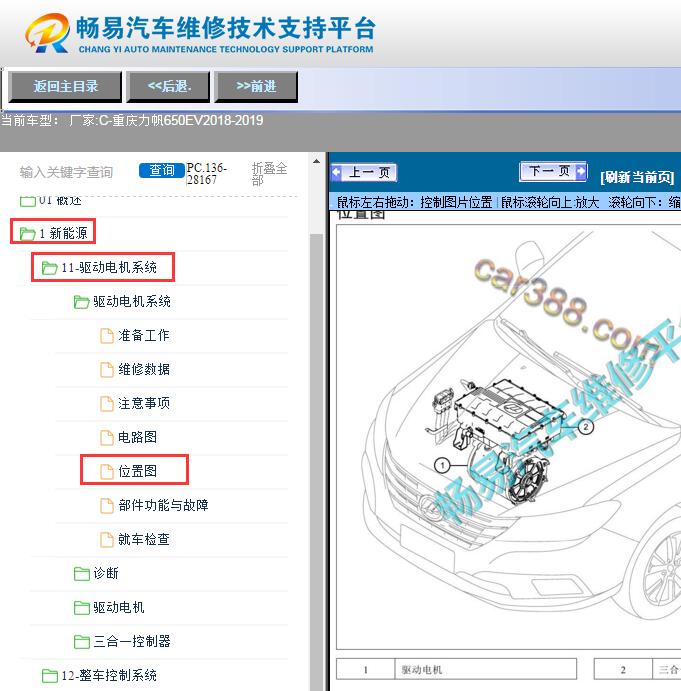Go back with <<后退 button
The image size is (681, 691).
point(168,86)
